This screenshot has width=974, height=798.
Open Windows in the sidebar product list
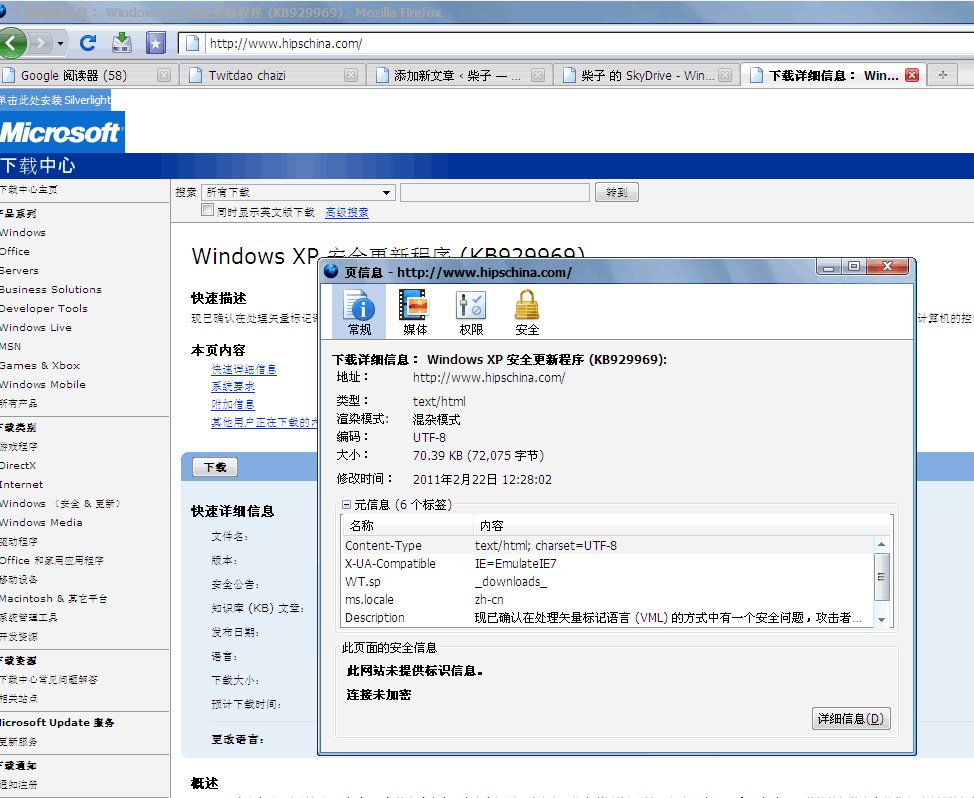pyautogui.click(x=23, y=232)
